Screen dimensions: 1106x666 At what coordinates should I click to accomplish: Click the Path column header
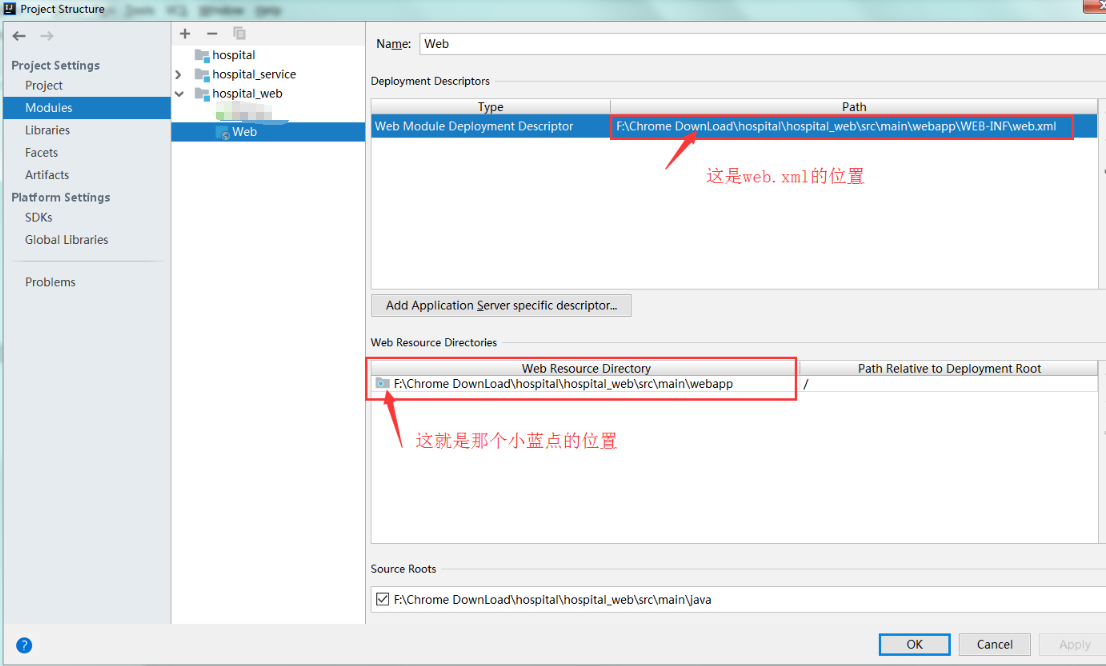(854, 107)
